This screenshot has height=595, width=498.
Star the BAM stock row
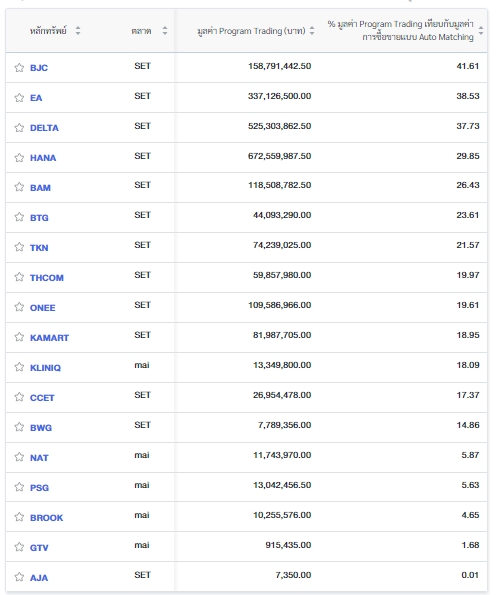point(19,187)
